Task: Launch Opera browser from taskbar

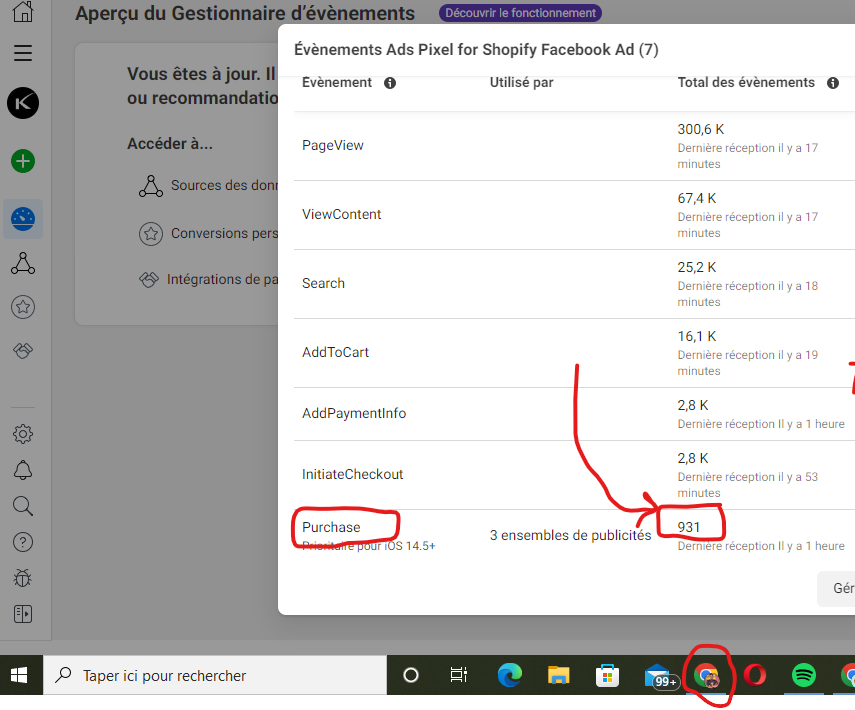Action: (x=755, y=676)
